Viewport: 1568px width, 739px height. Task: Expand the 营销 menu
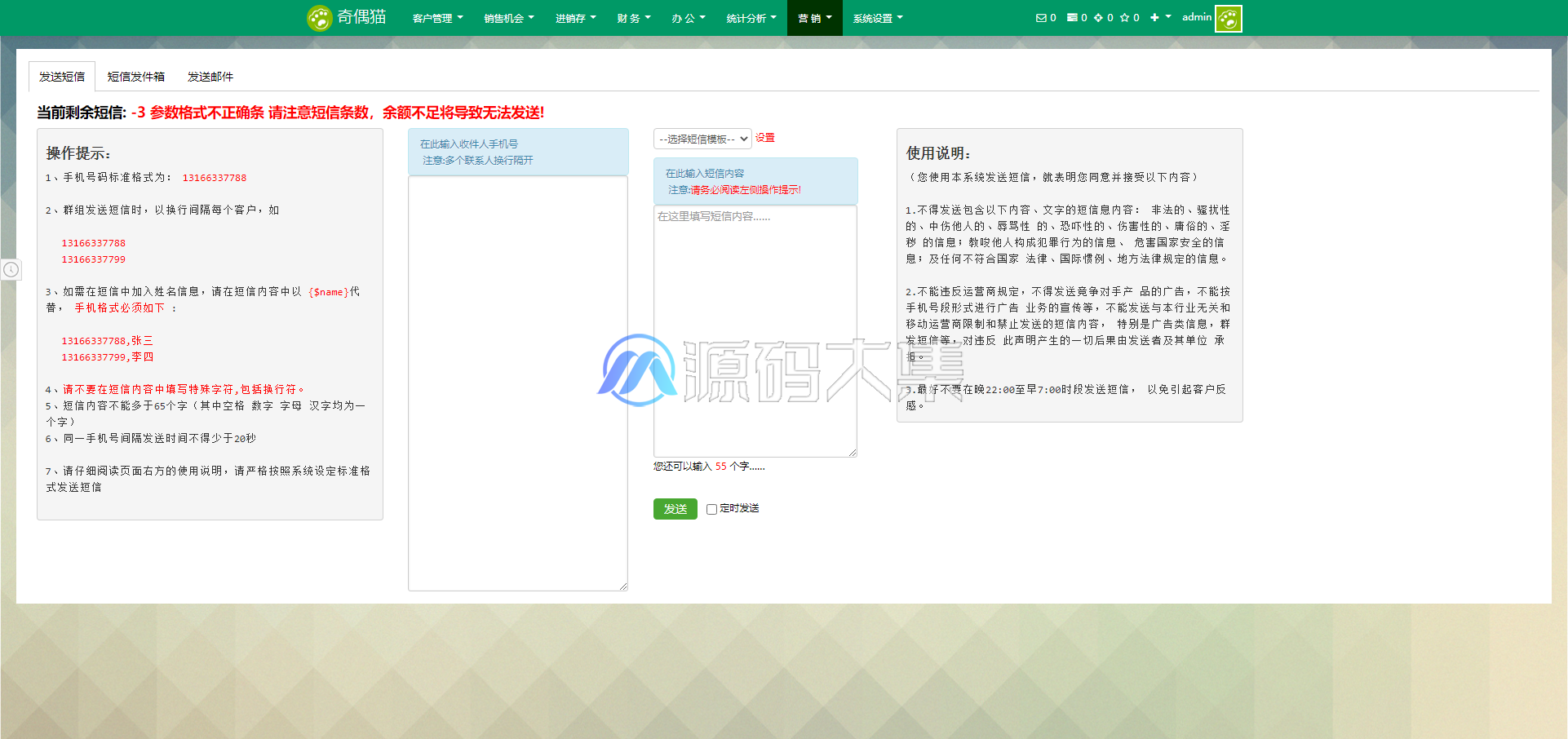coord(815,18)
